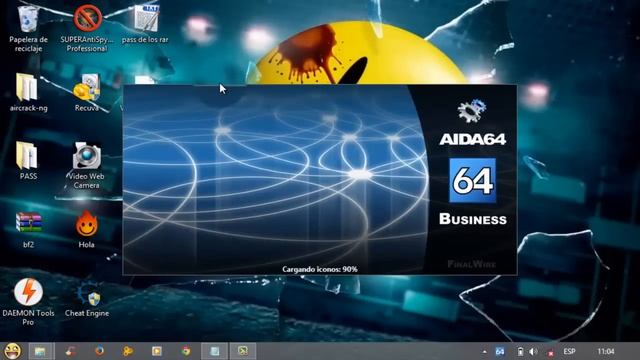Image resolution: width=640 pixels, height=360 pixels.
Task: Launch the Recuva shortcut
Action: pyautogui.click(x=87, y=92)
